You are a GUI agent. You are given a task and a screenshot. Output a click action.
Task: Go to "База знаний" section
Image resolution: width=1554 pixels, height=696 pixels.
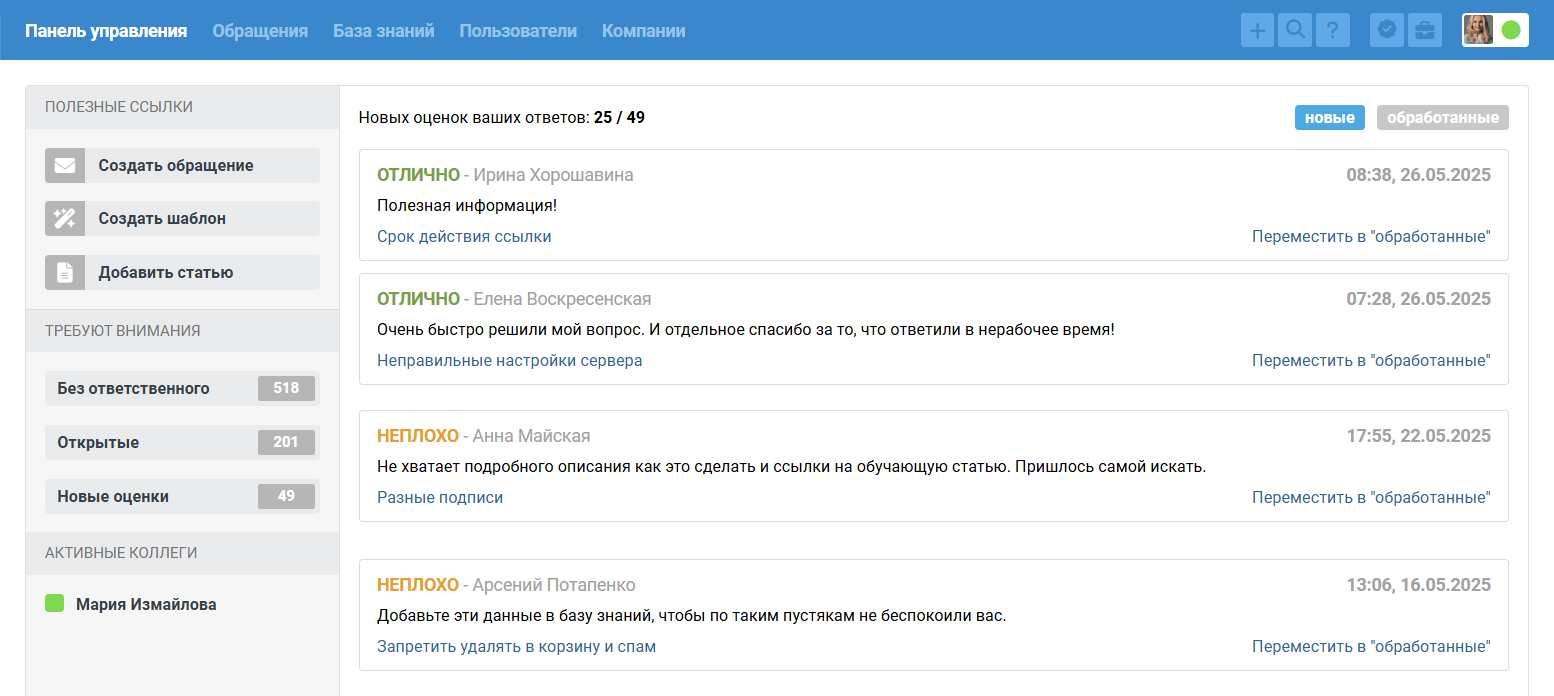click(384, 31)
